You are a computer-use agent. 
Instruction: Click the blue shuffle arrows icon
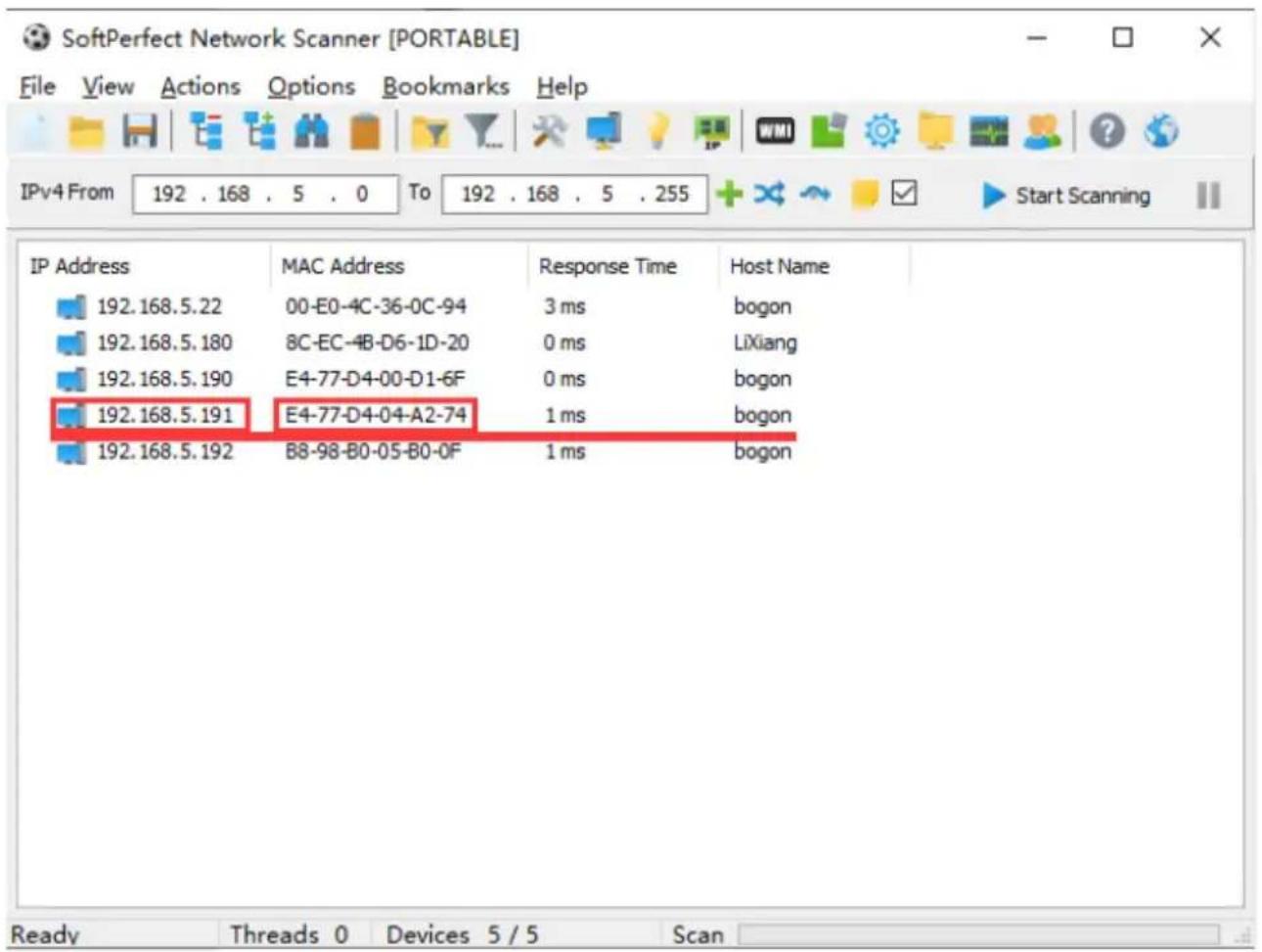(x=769, y=194)
